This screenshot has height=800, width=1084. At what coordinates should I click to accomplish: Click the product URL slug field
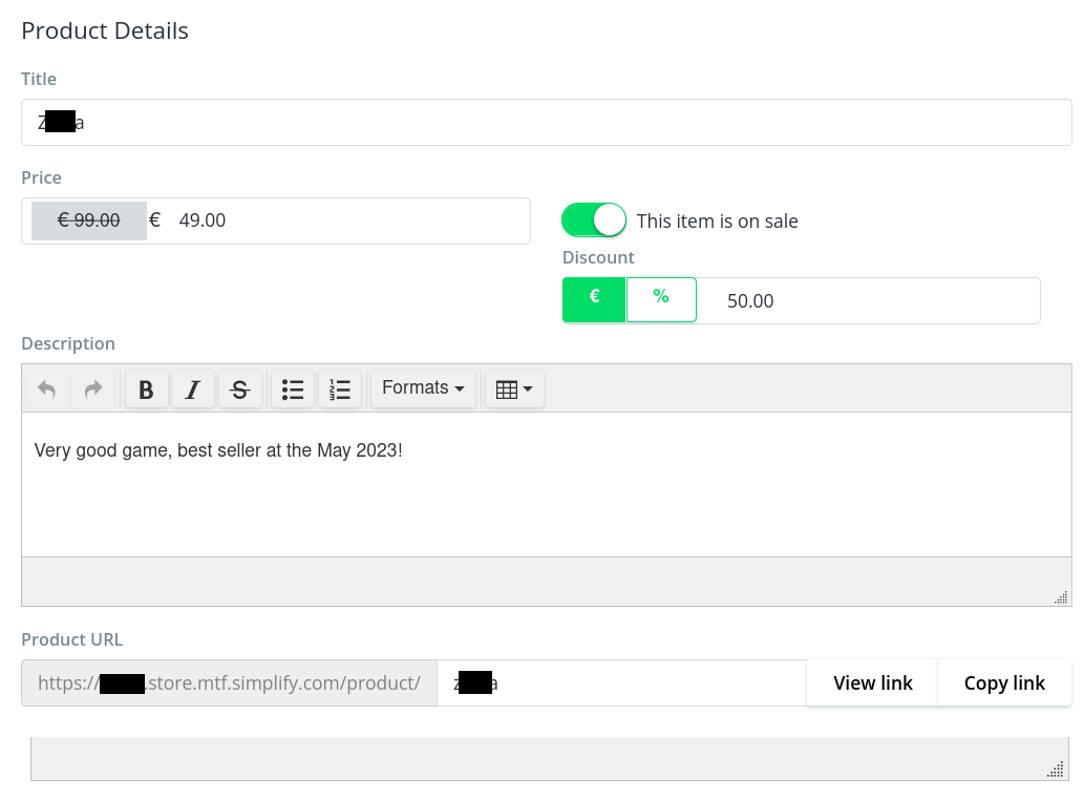point(620,683)
